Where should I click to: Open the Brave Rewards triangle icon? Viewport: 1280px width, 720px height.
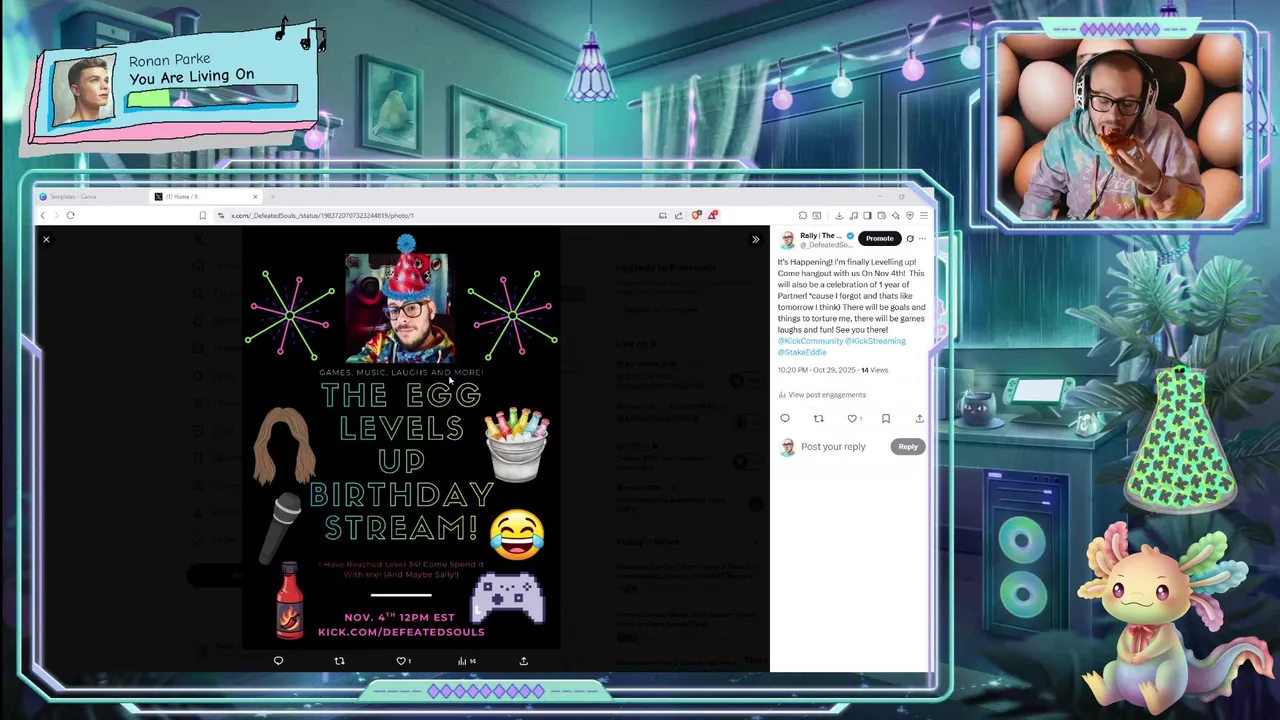712,215
